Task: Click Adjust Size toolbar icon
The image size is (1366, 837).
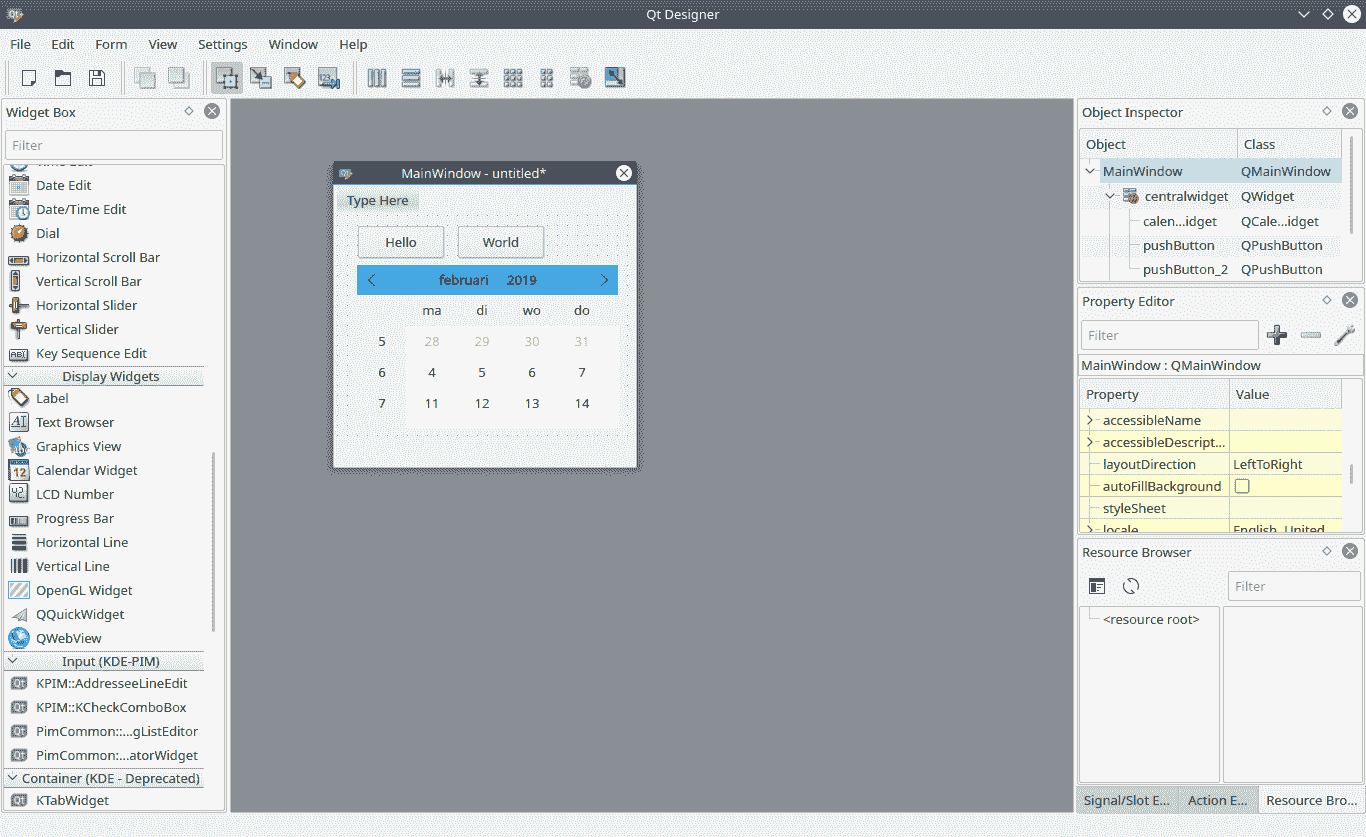Action: click(x=615, y=78)
